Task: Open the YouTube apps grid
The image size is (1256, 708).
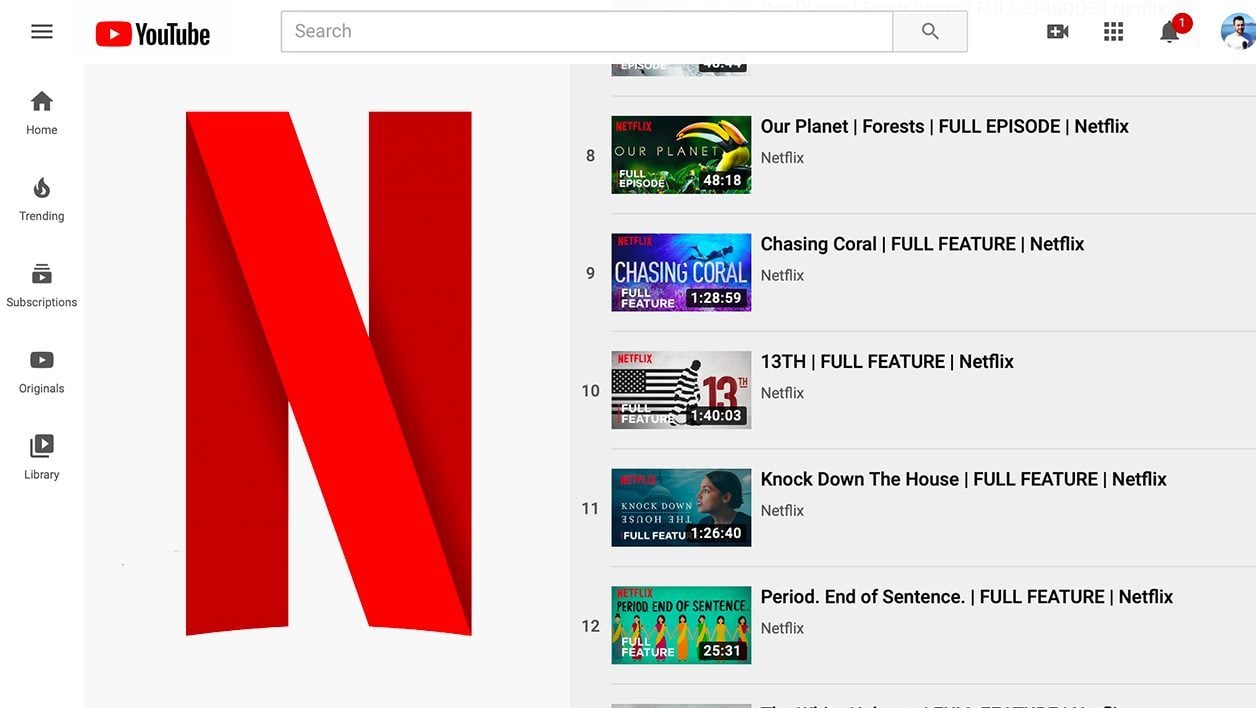Action: [x=1114, y=32]
